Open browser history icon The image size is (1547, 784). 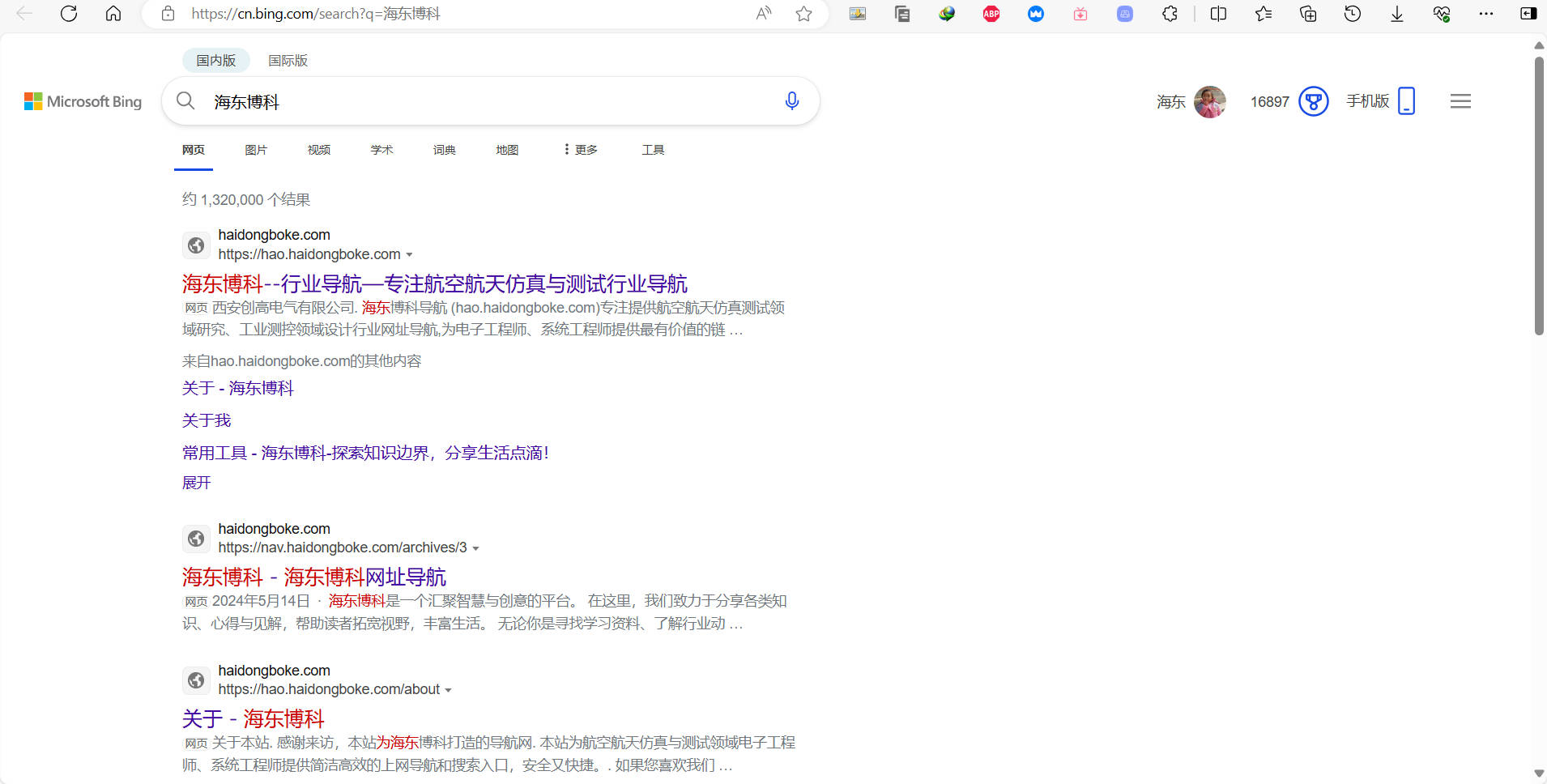1353,14
